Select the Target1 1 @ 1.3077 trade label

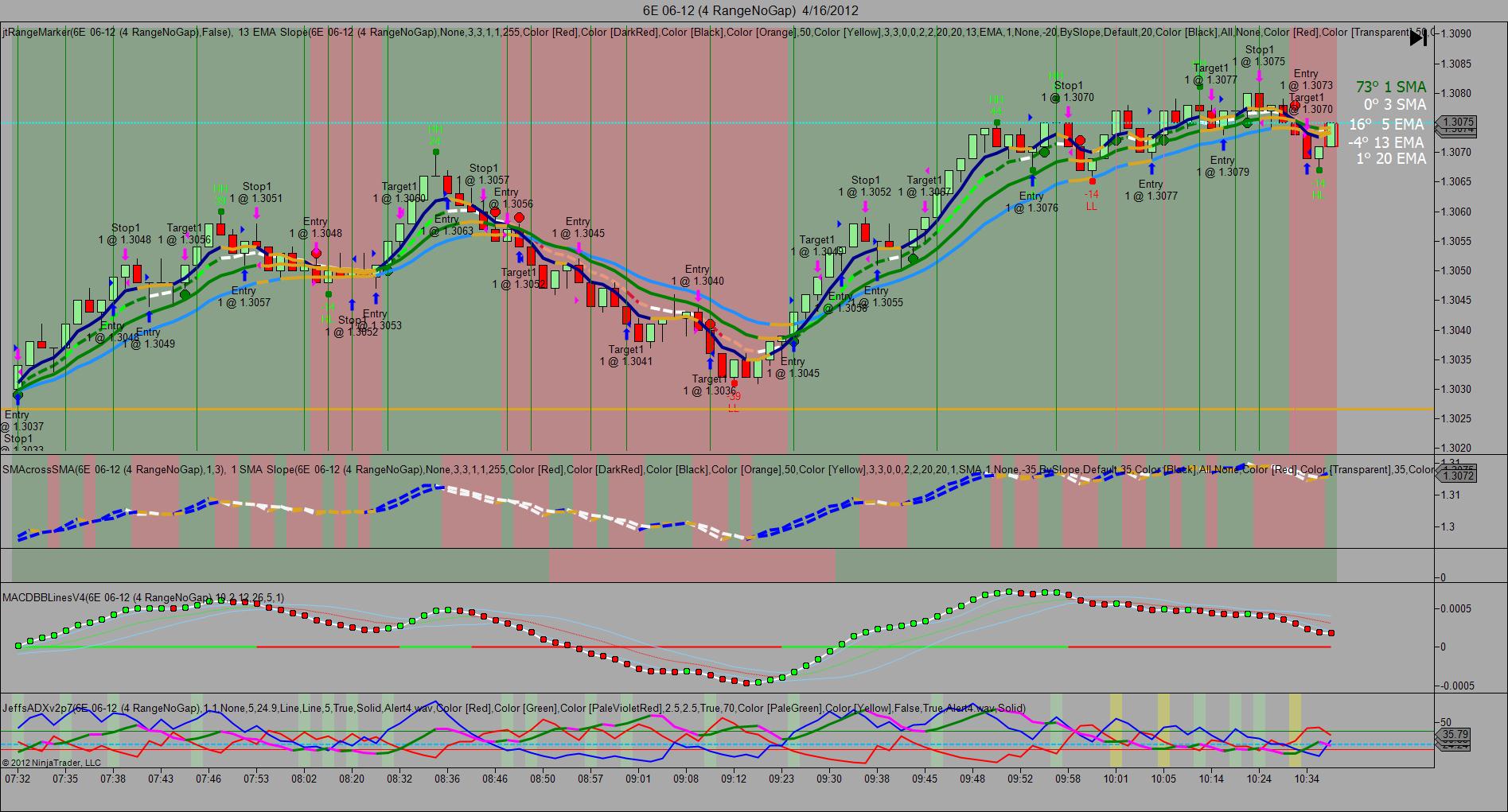[x=1211, y=74]
